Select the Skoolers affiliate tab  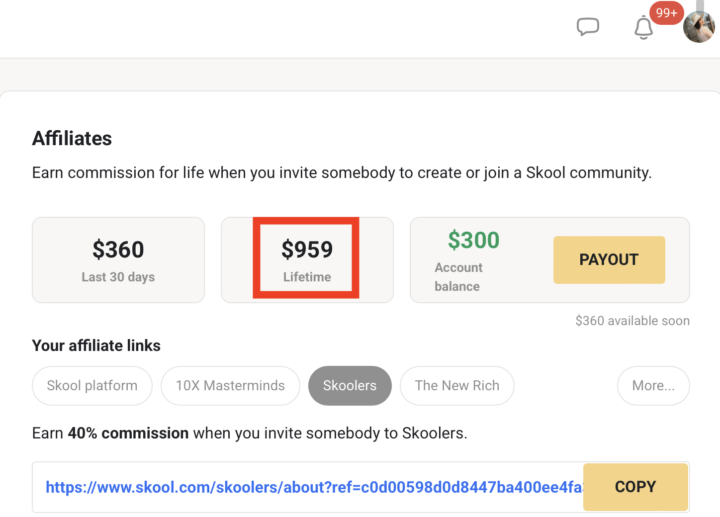349,385
